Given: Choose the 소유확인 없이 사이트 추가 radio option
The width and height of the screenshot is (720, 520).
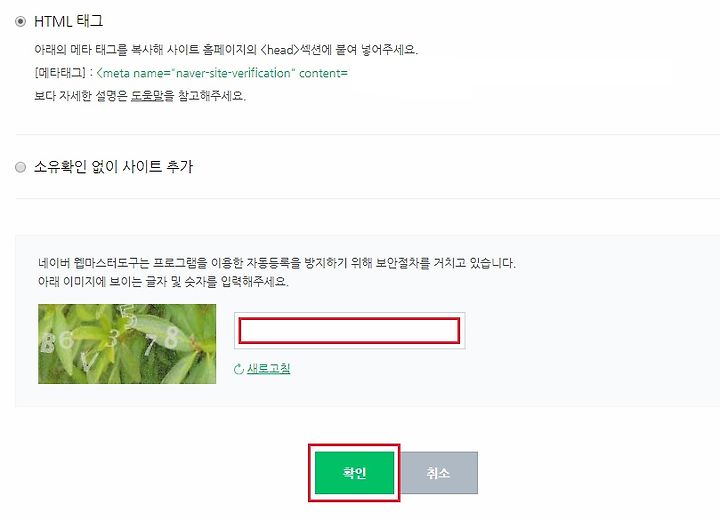Looking at the screenshot, I should pos(20,167).
